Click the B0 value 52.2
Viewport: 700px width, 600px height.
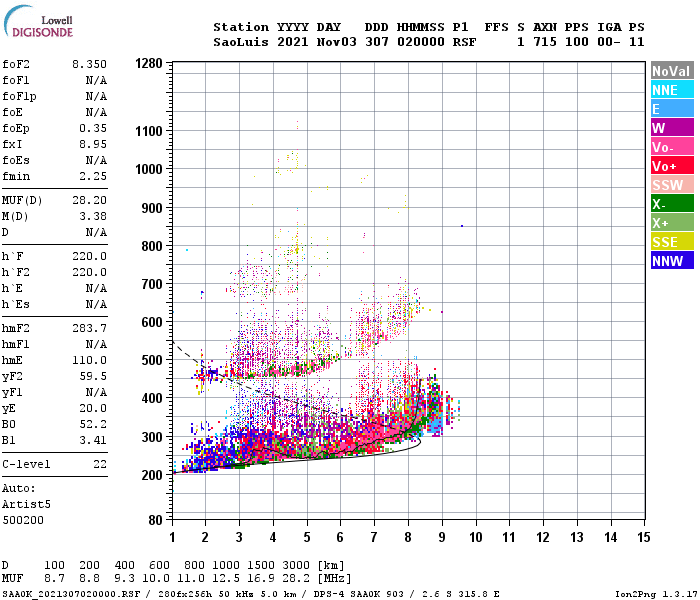[x=93, y=424]
